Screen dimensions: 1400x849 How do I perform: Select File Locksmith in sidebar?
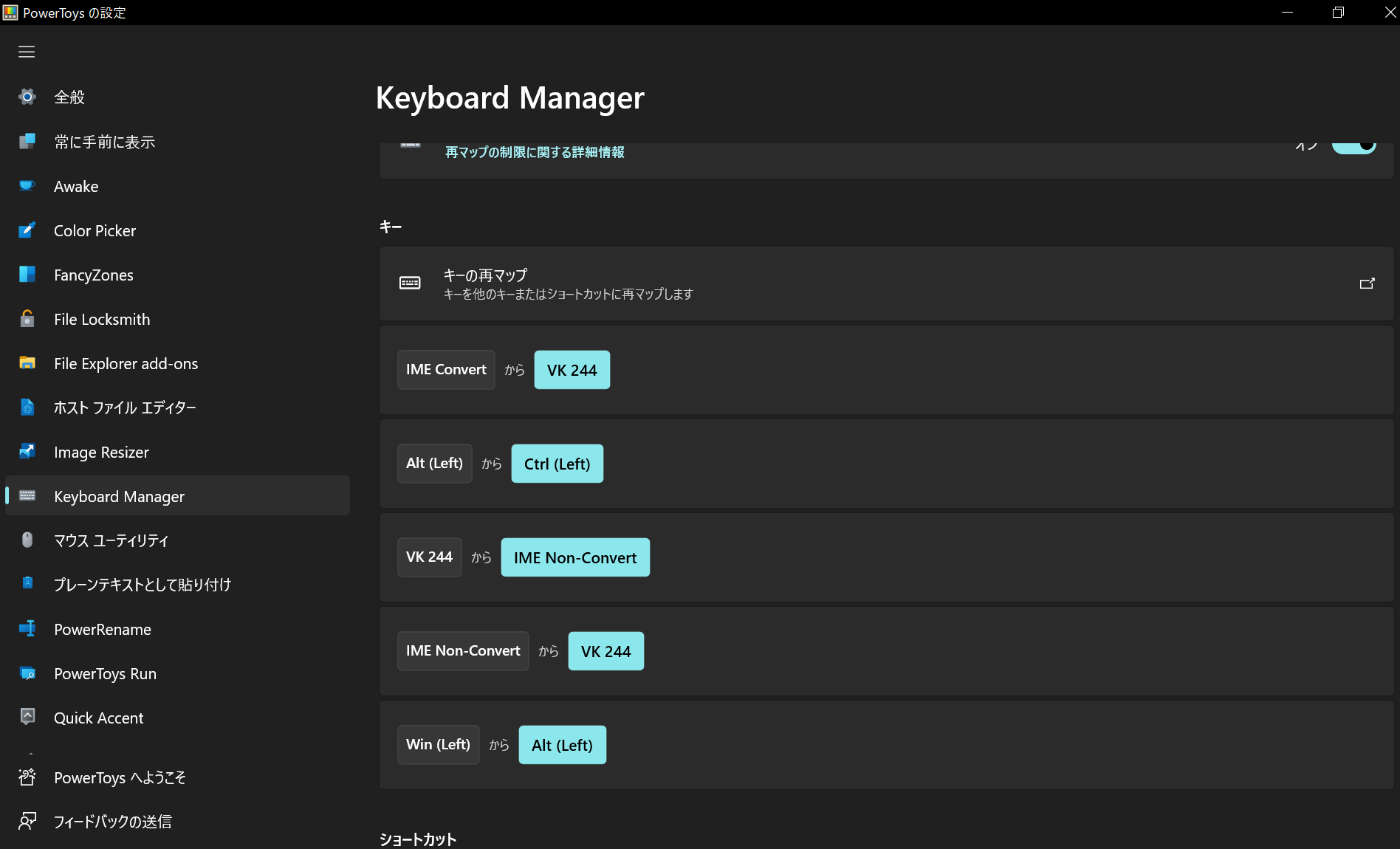(177, 319)
